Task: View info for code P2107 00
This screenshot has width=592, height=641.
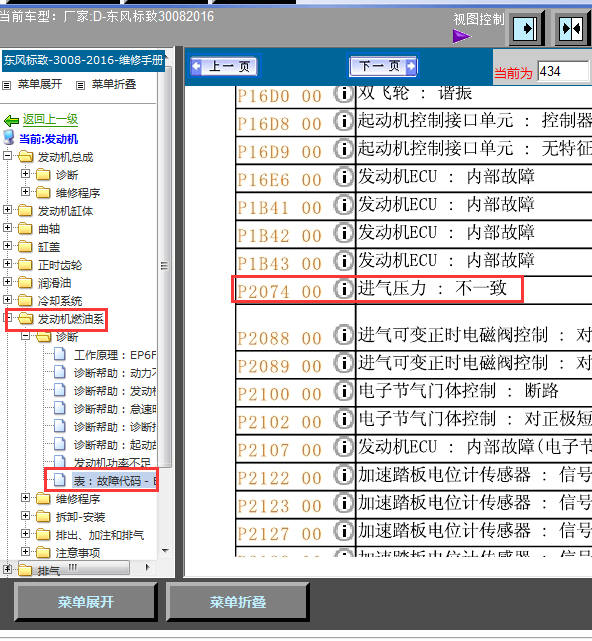Action: 344,447
